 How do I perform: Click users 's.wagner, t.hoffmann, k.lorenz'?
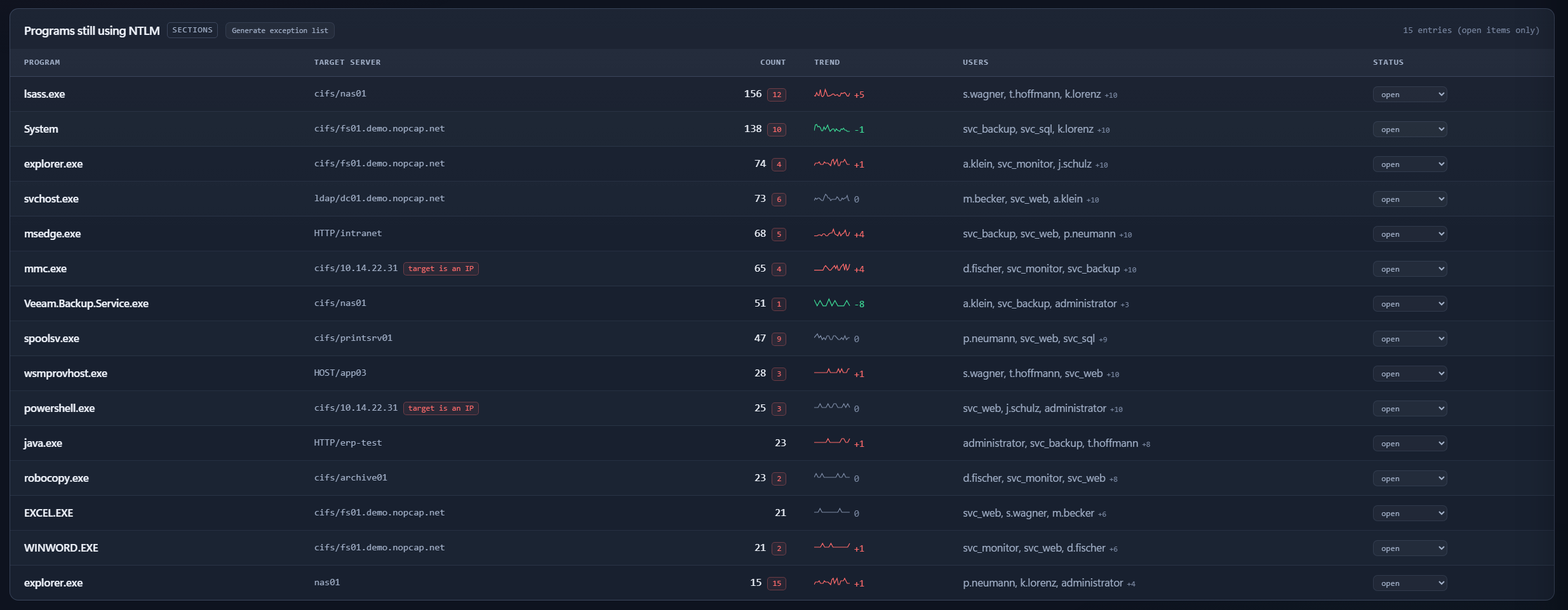click(x=1031, y=94)
